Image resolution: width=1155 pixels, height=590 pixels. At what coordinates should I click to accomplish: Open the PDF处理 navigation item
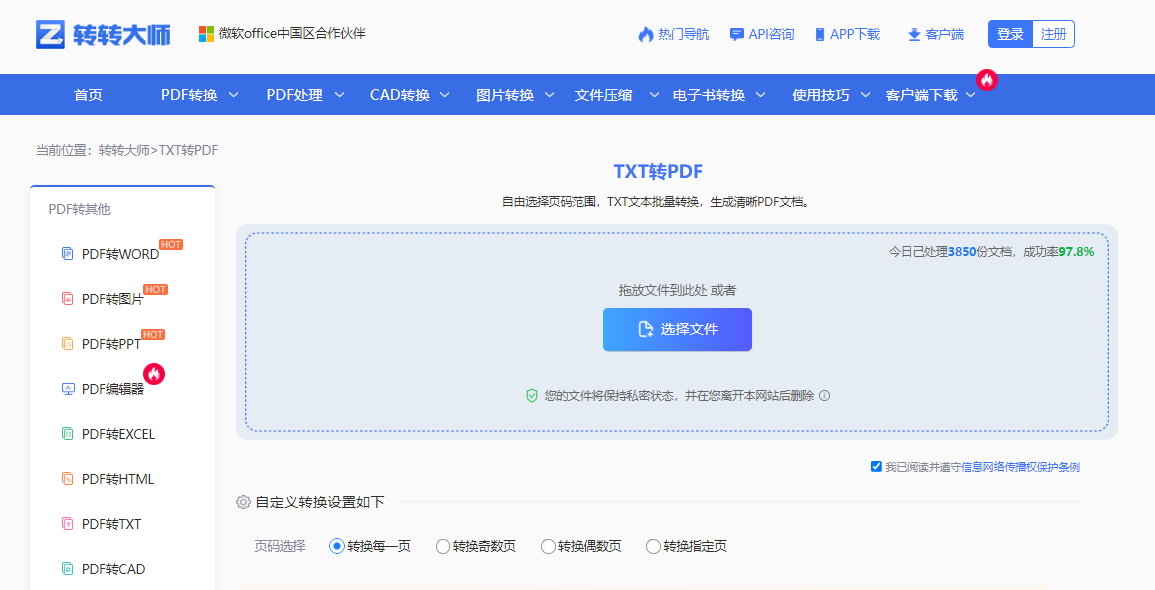click(295, 95)
